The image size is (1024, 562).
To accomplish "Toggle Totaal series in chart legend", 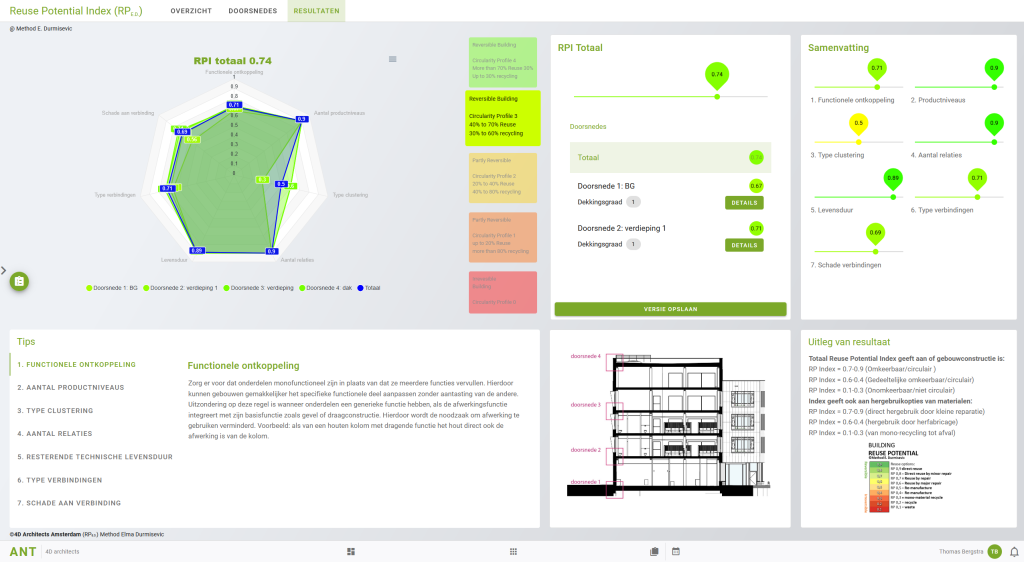I will 365,288.
